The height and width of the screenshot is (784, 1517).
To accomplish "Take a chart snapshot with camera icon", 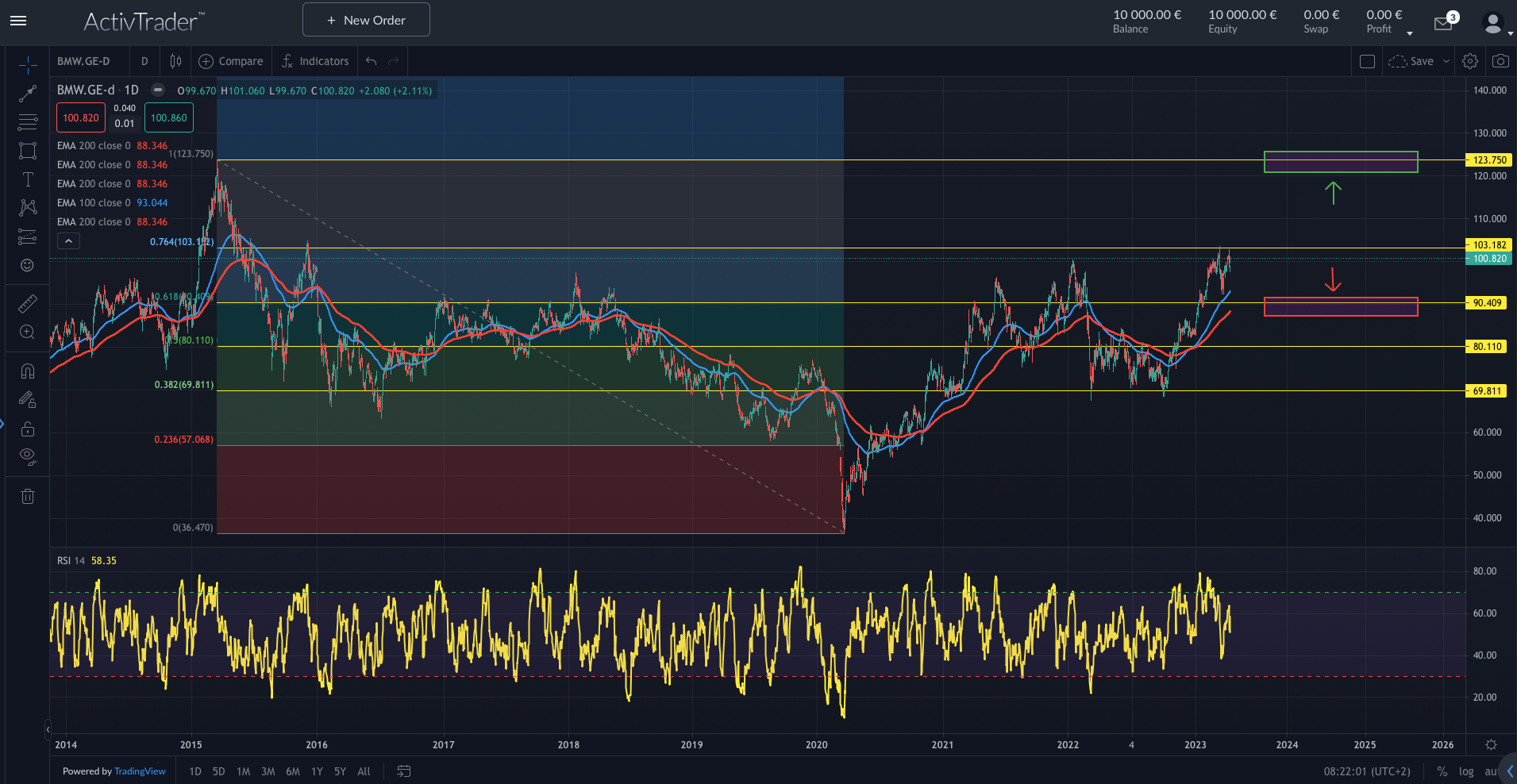I will [x=1500, y=61].
